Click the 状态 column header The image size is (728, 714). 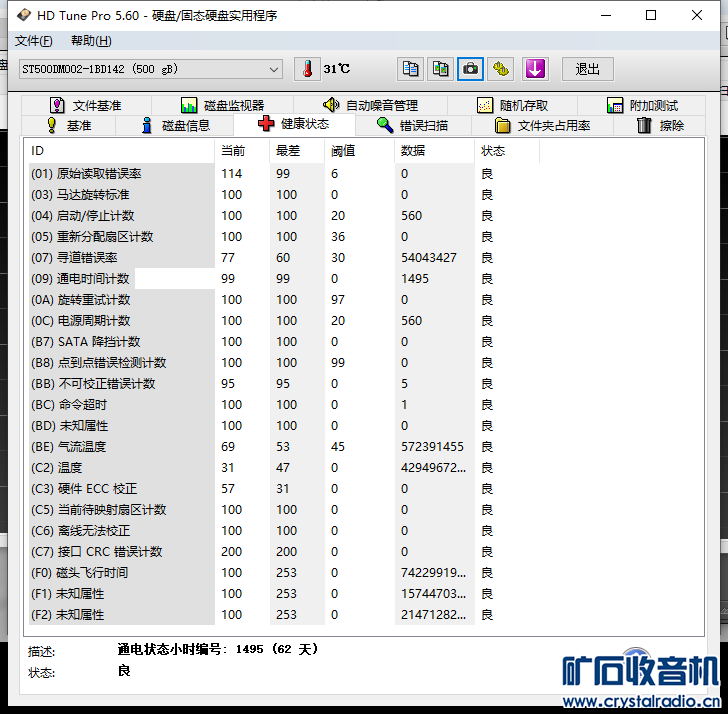click(x=507, y=151)
